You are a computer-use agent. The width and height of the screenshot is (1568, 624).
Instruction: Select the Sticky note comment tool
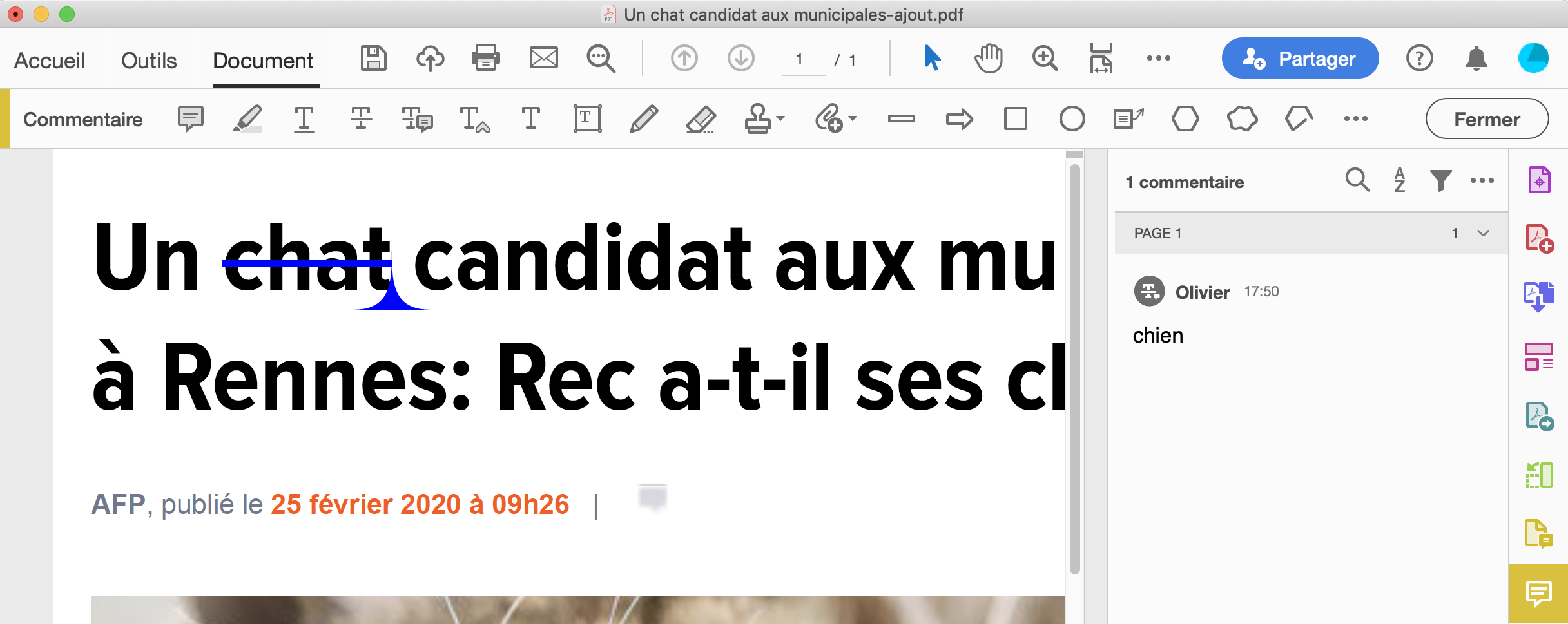click(191, 119)
